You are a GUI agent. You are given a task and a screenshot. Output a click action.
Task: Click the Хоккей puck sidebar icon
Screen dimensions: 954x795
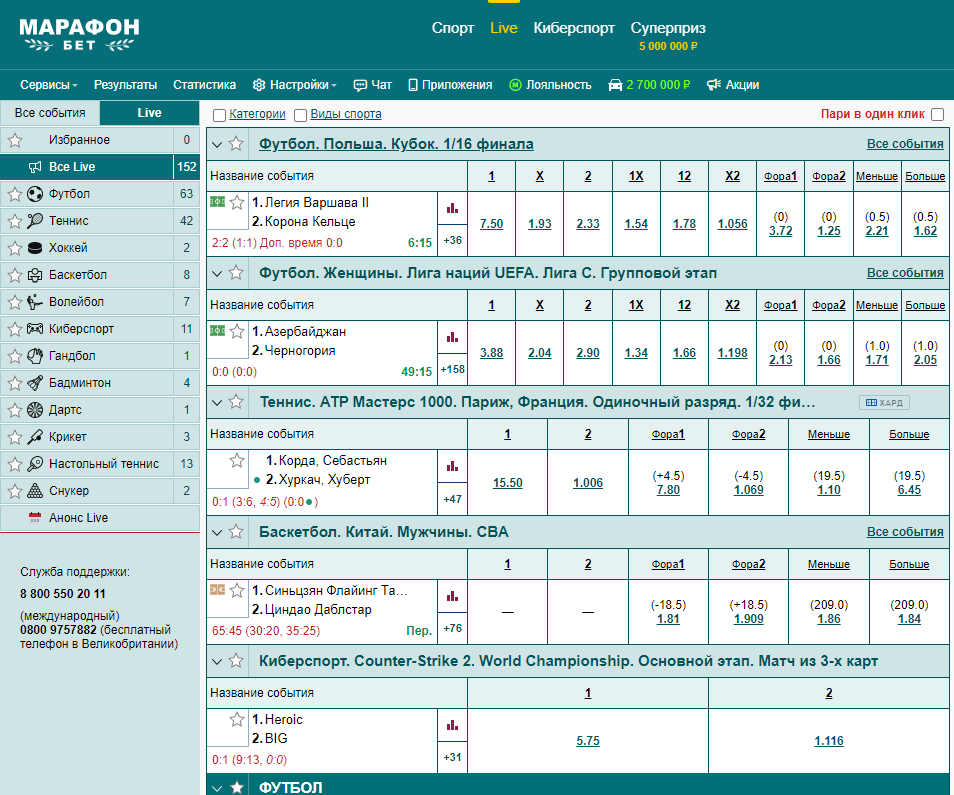point(35,248)
